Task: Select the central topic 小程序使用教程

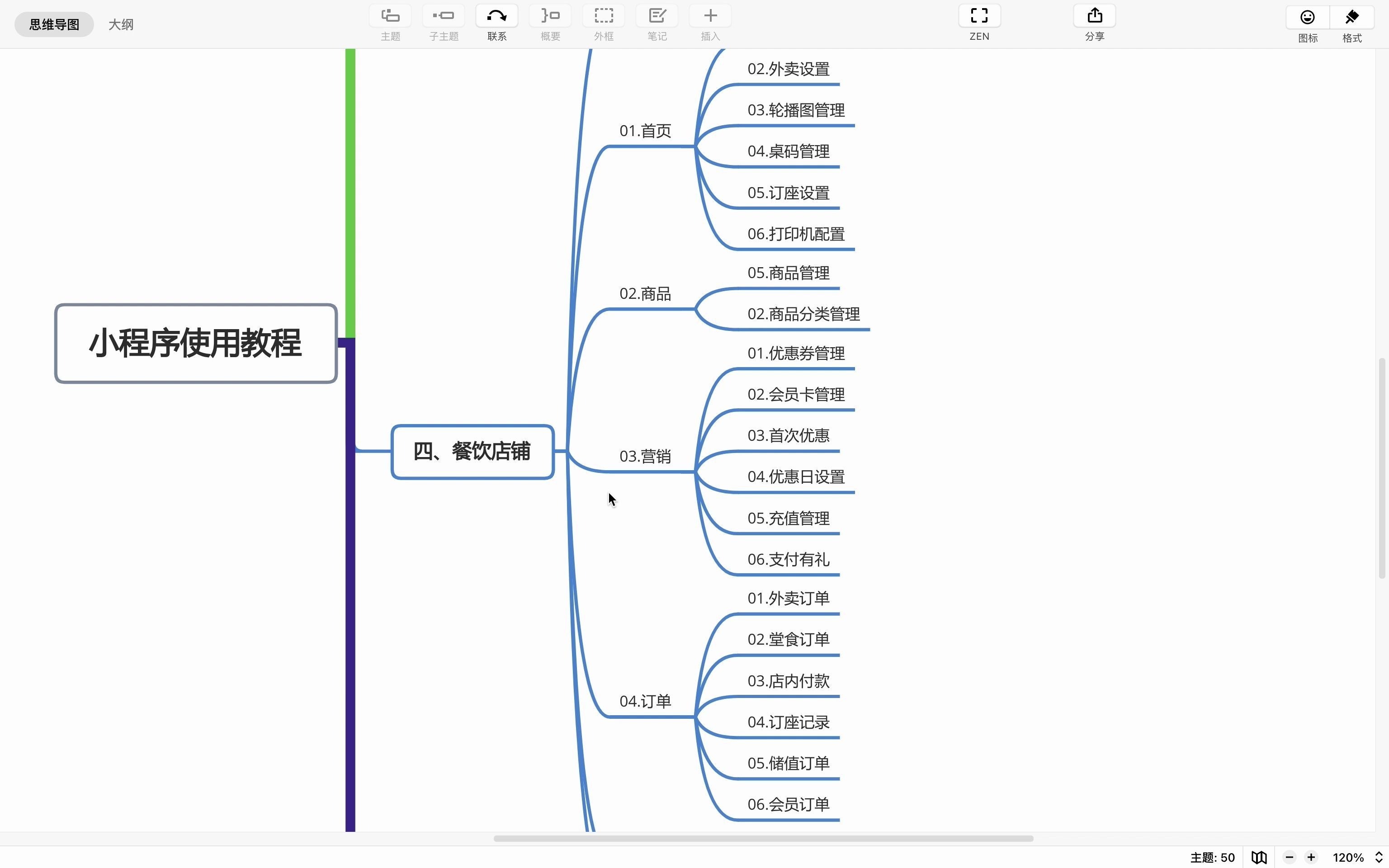Action: (x=196, y=343)
